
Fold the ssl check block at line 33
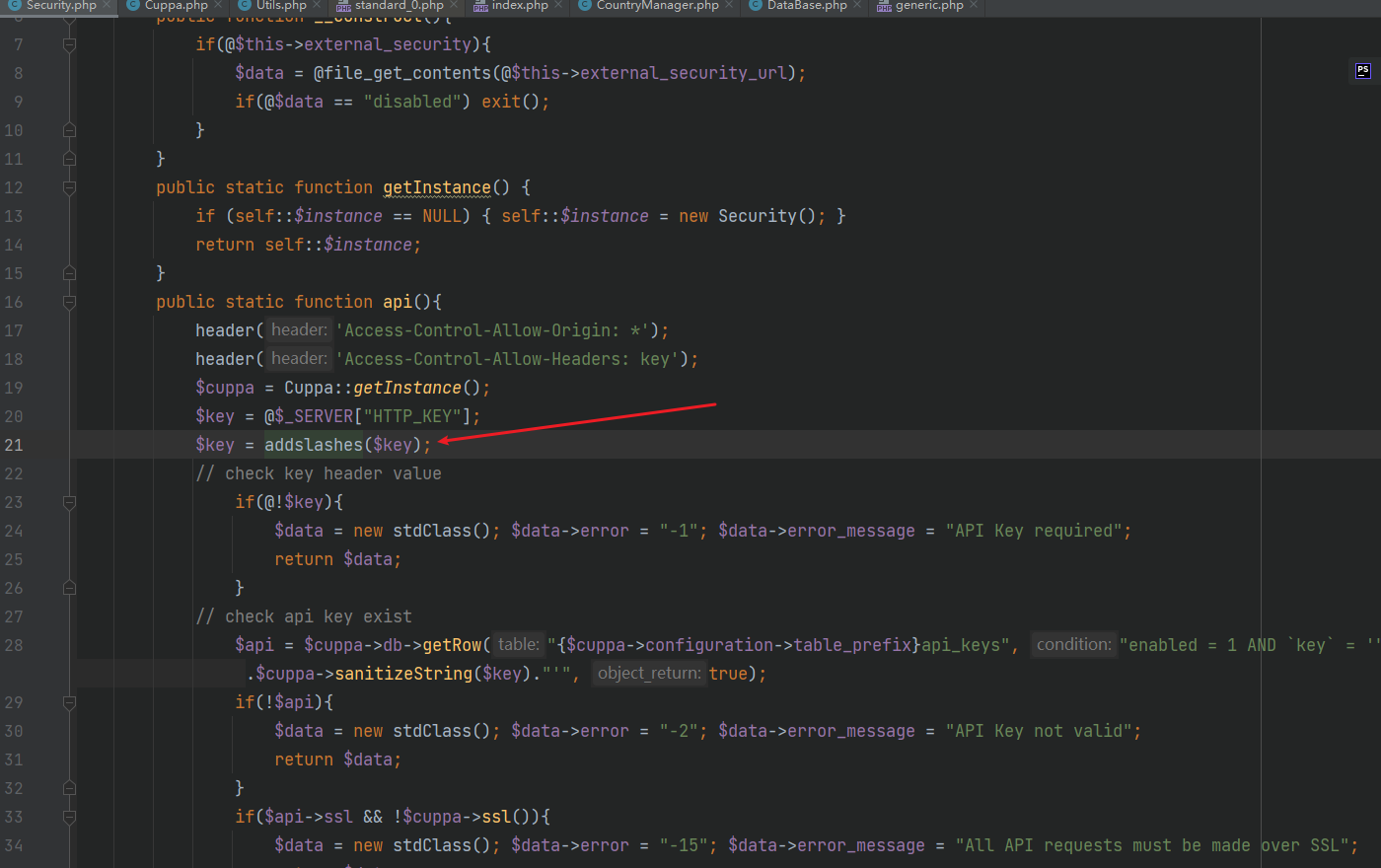(69, 817)
